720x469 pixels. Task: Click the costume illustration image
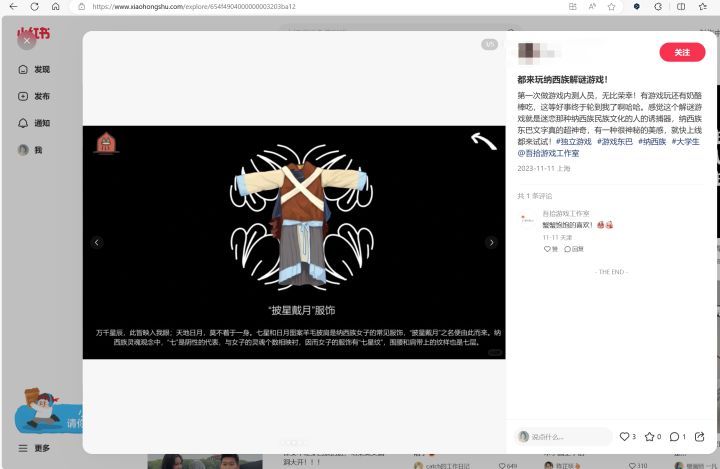302,218
